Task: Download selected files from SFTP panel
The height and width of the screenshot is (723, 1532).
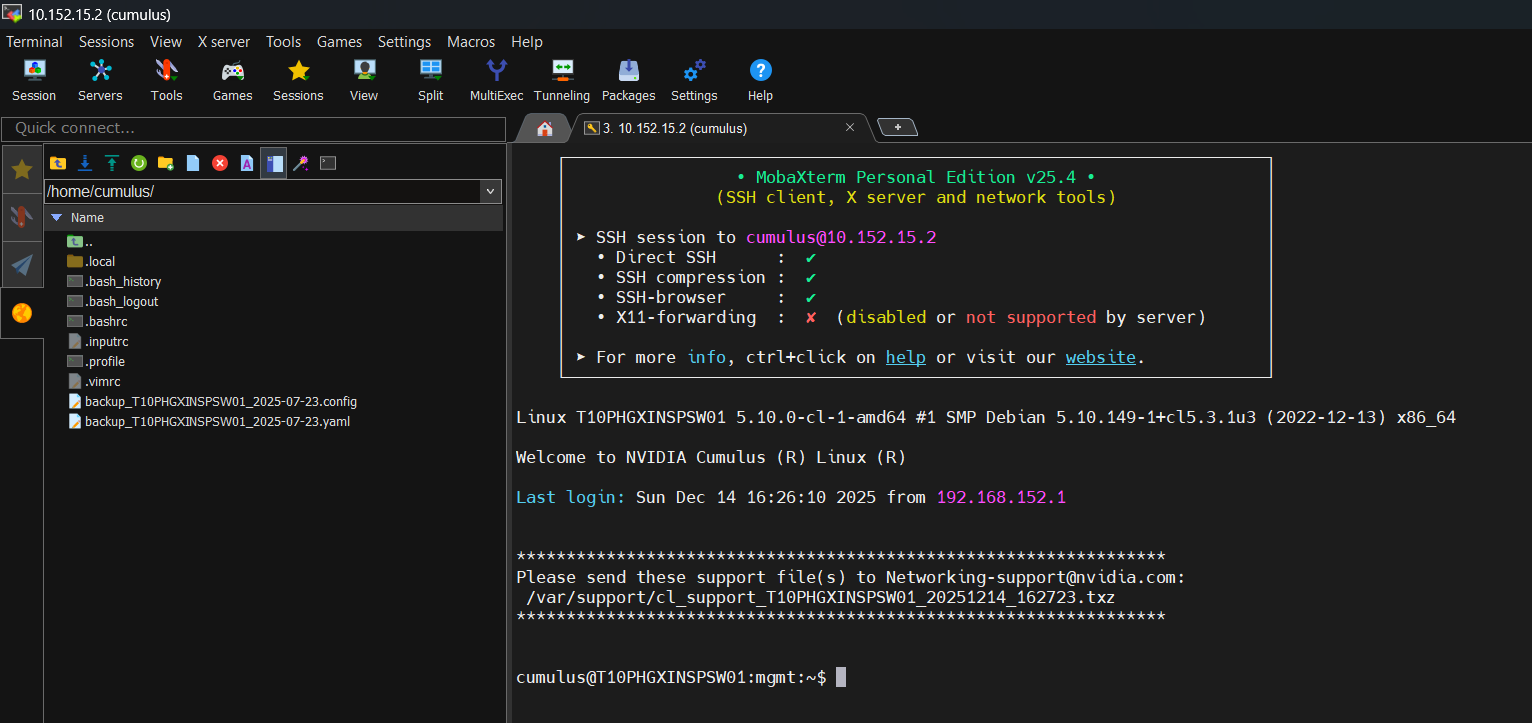Action: [x=85, y=163]
